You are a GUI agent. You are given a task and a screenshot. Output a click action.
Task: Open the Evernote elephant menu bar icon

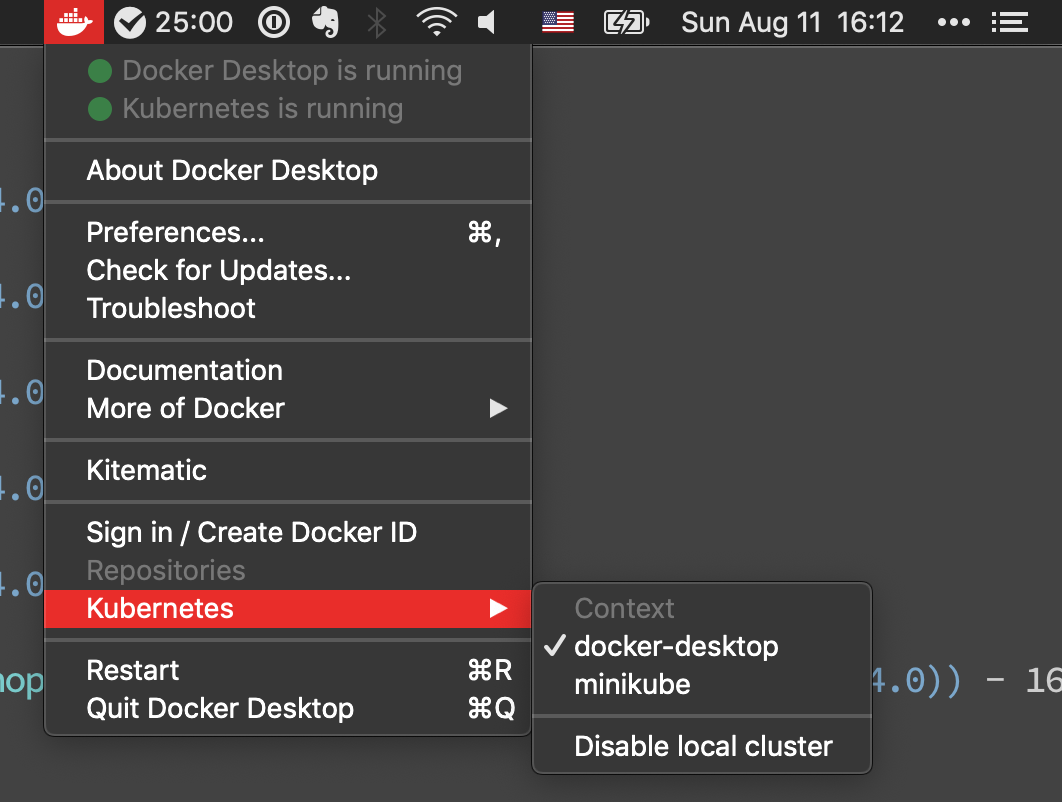[x=326, y=22]
